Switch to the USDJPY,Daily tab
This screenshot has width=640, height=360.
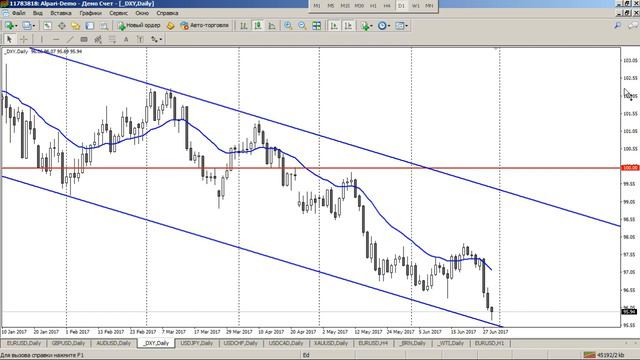(x=197, y=343)
